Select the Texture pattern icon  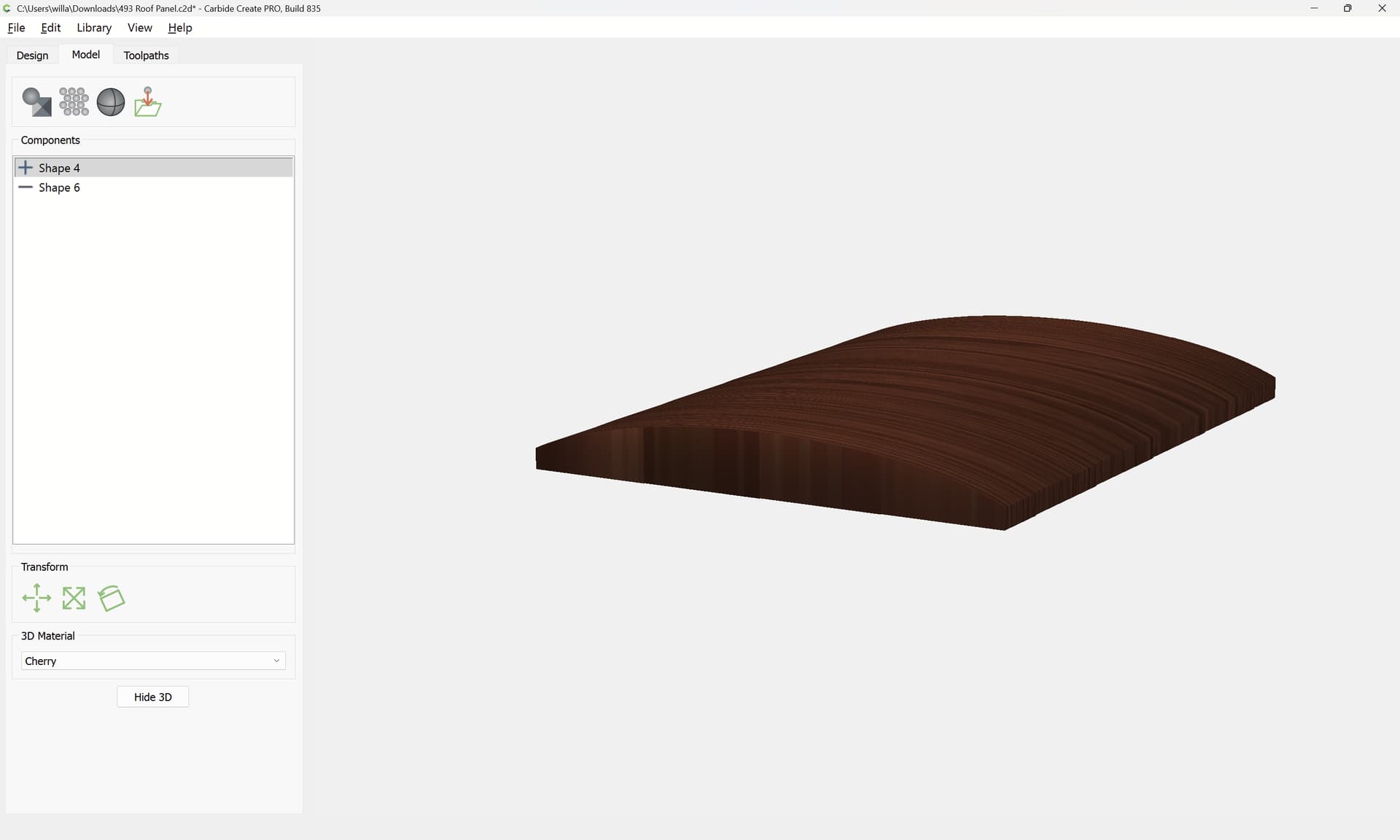click(x=74, y=102)
